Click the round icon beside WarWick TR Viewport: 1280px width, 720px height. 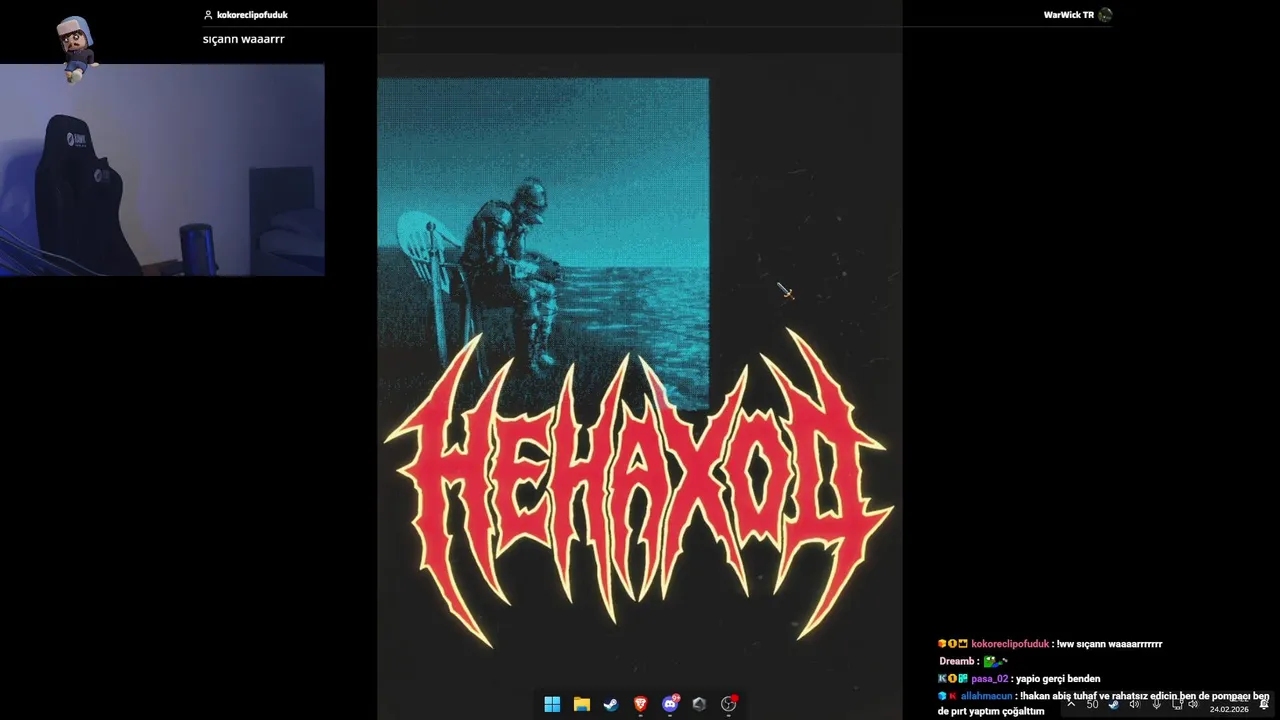point(1105,15)
